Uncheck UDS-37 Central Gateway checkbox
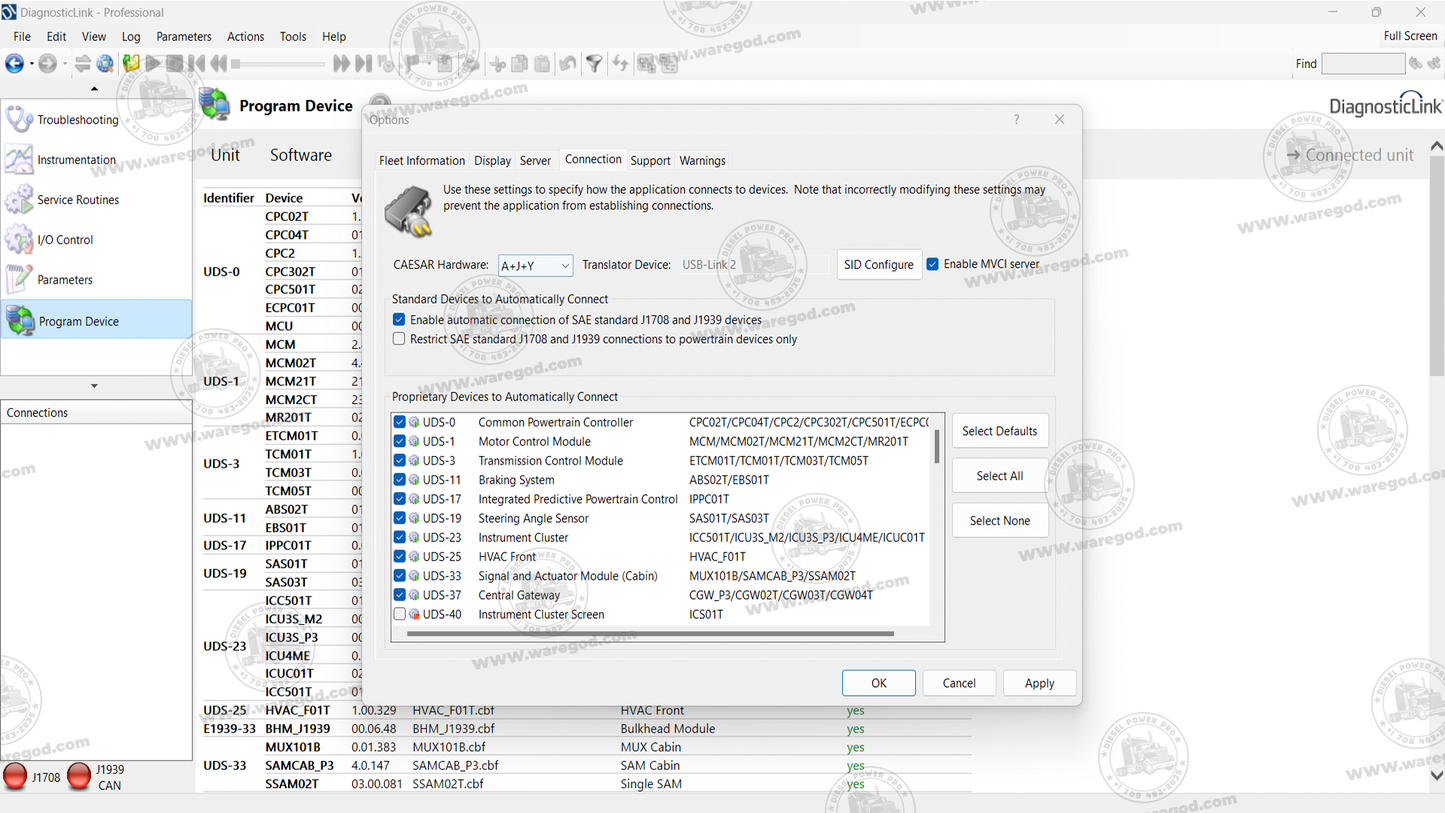This screenshot has height=813, width=1445. coord(400,595)
